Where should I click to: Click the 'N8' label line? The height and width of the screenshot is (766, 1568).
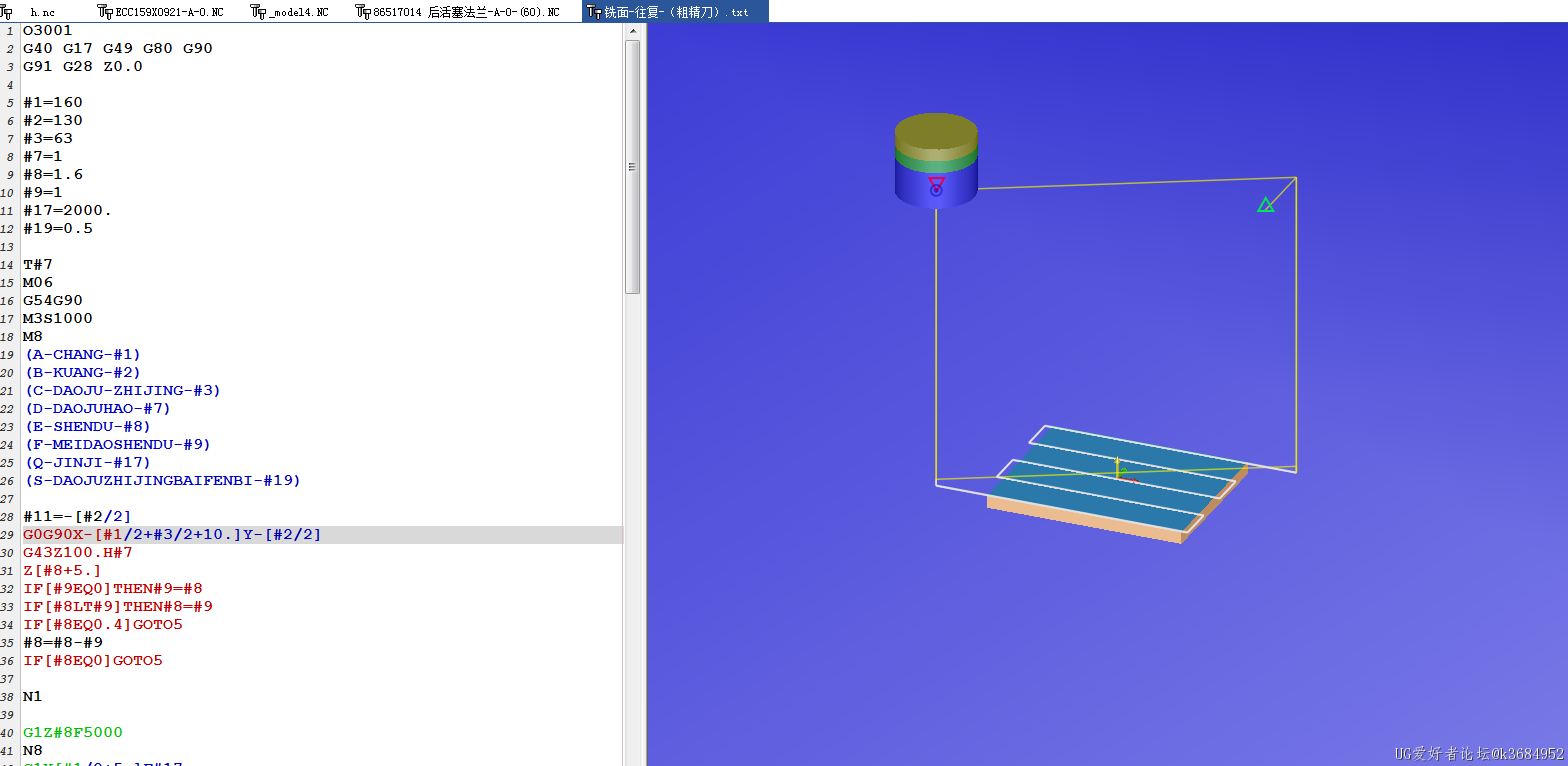click(x=33, y=750)
